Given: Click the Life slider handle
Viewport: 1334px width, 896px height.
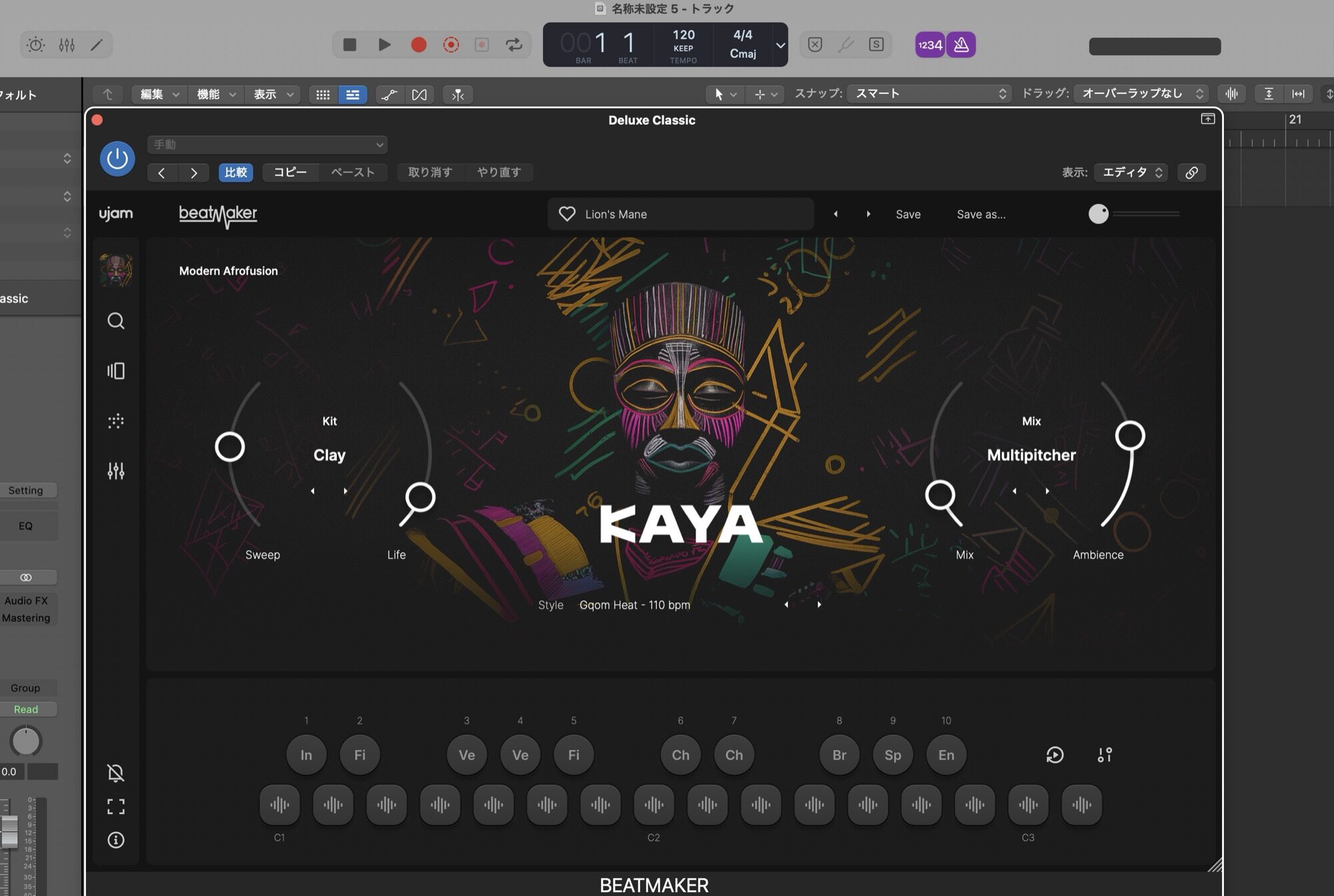Looking at the screenshot, I should [x=420, y=497].
